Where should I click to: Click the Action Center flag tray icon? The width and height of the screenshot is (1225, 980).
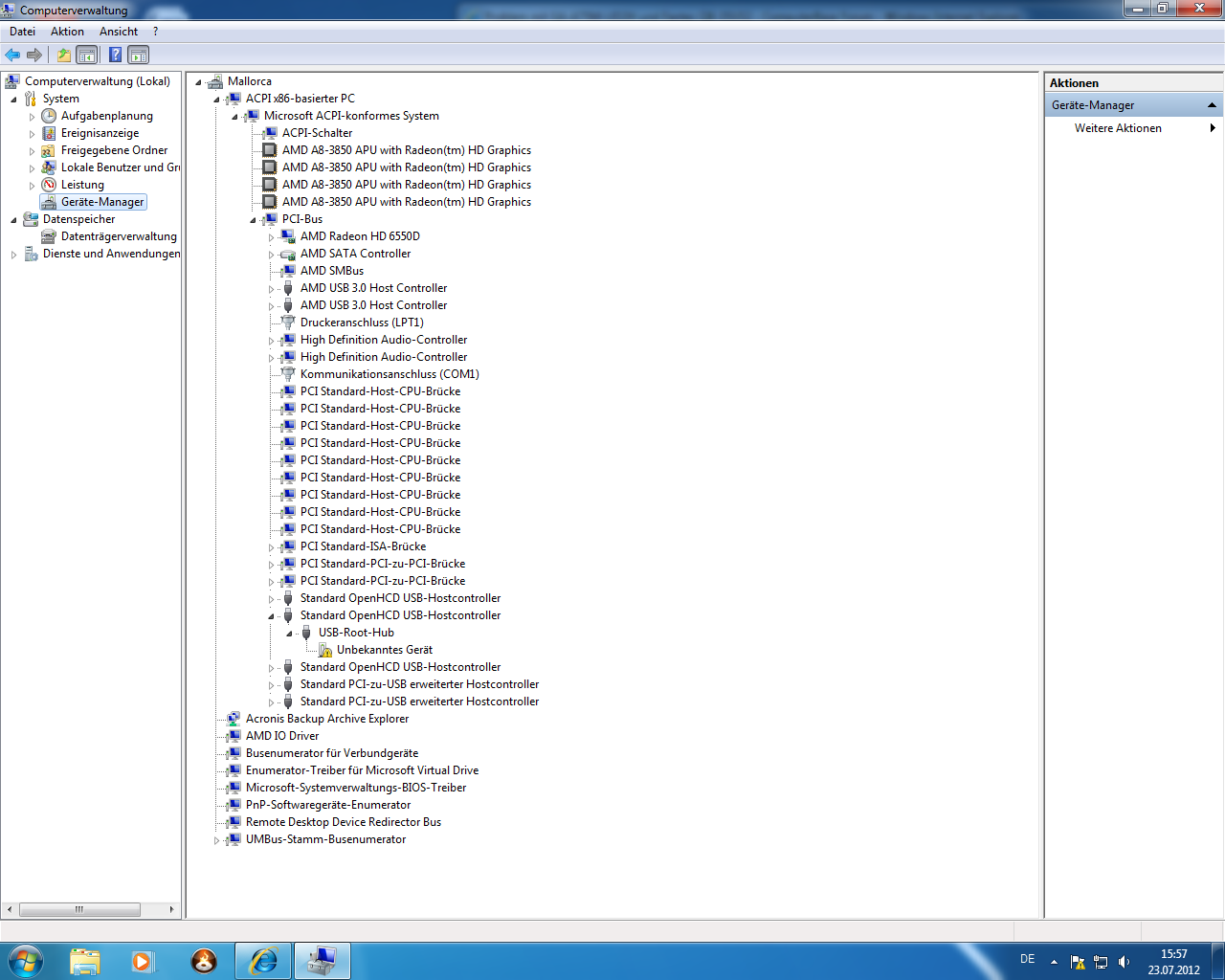click(x=1079, y=962)
